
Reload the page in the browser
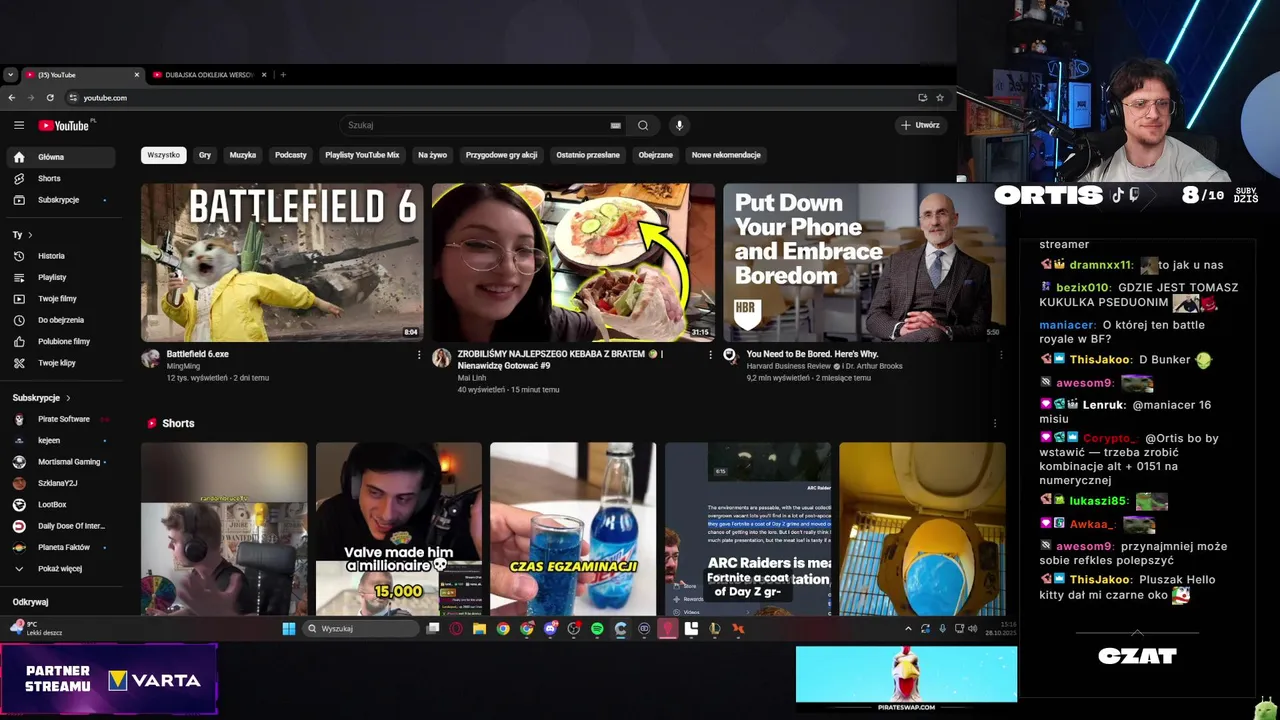pos(50,97)
